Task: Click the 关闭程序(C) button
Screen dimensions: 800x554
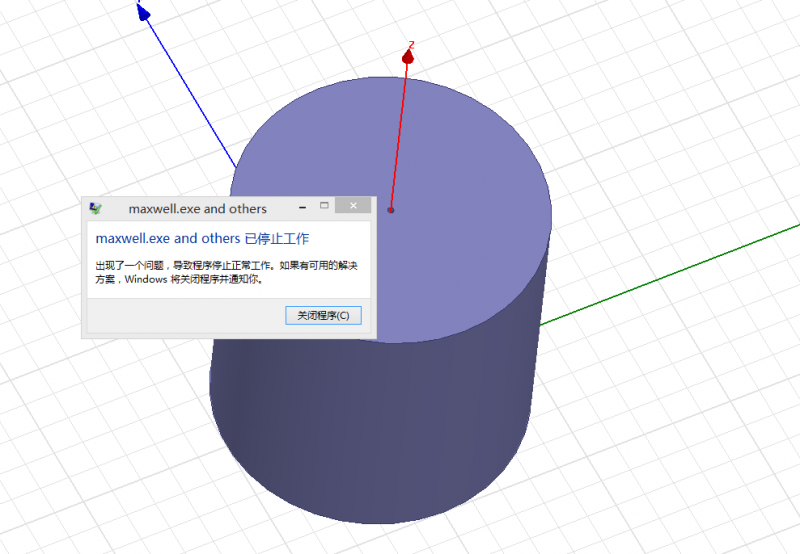Action: pyautogui.click(x=323, y=315)
